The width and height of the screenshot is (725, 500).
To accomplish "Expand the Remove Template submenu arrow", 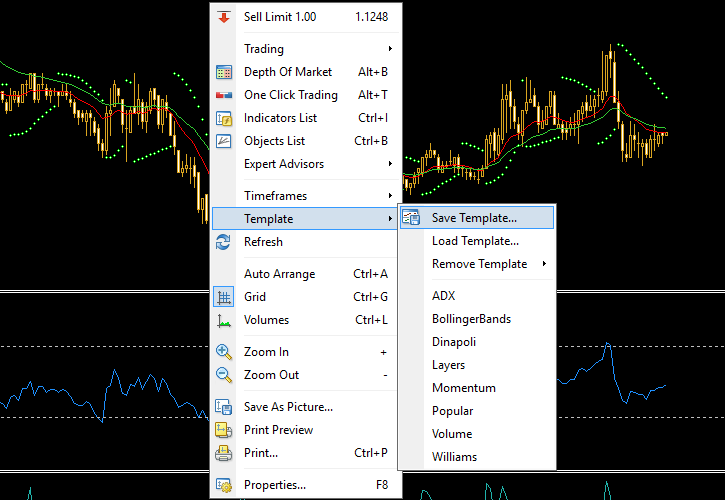I will click(x=545, y=264).
